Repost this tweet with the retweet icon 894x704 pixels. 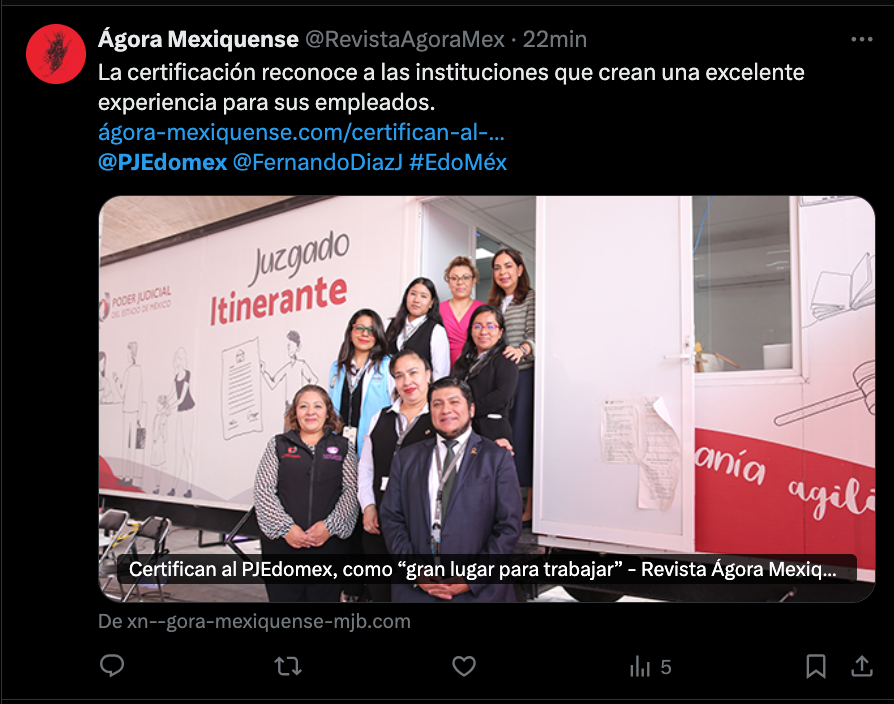[288, 666]
